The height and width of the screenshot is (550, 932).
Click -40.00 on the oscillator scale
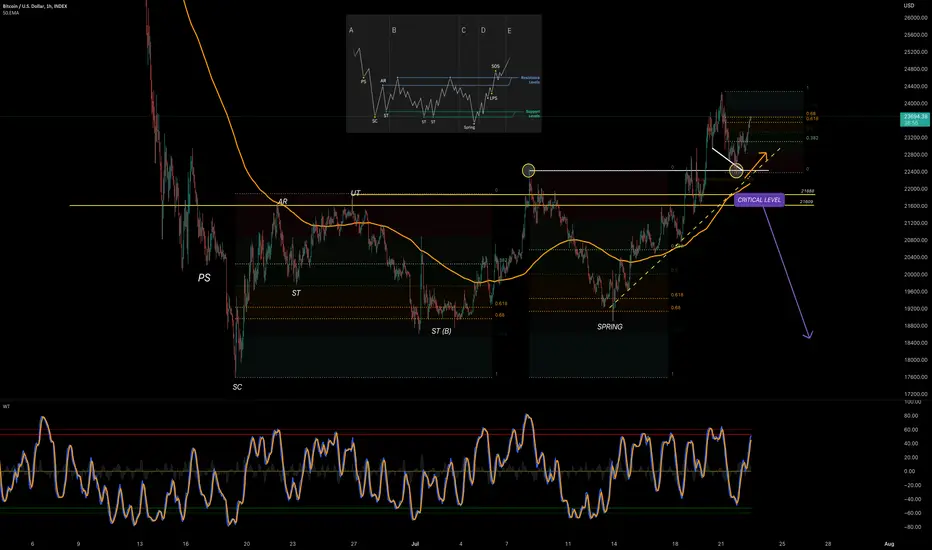click(910, 499)
